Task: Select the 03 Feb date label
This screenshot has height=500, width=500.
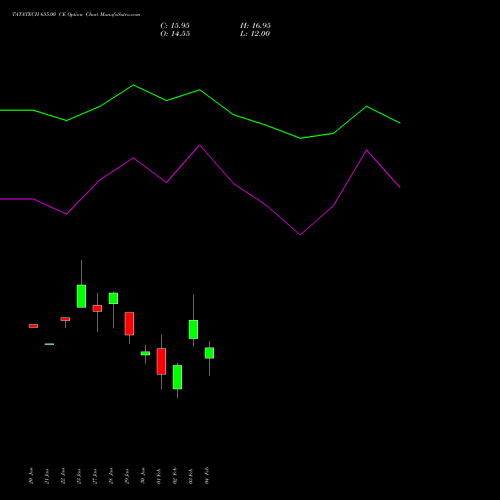Action: 191,476
